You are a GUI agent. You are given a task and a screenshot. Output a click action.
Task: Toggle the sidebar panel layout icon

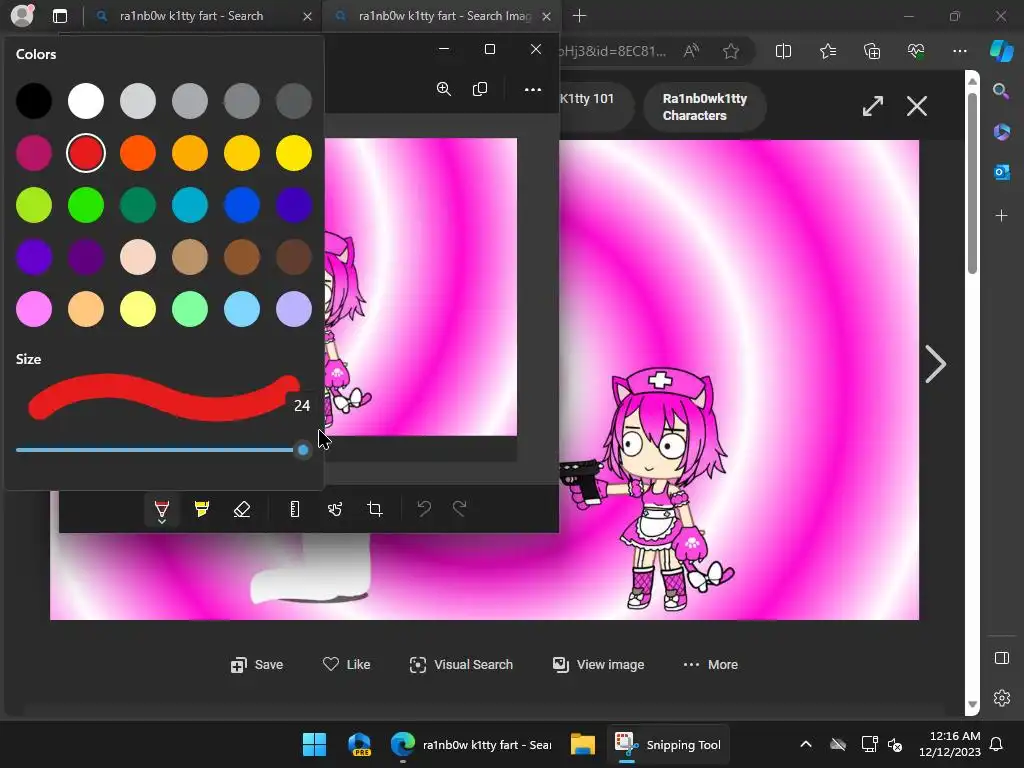tap(1001, 658)
